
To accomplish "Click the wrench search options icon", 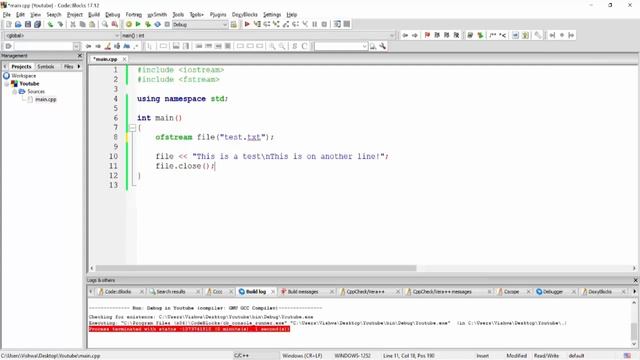I will (x=382, y=46).
